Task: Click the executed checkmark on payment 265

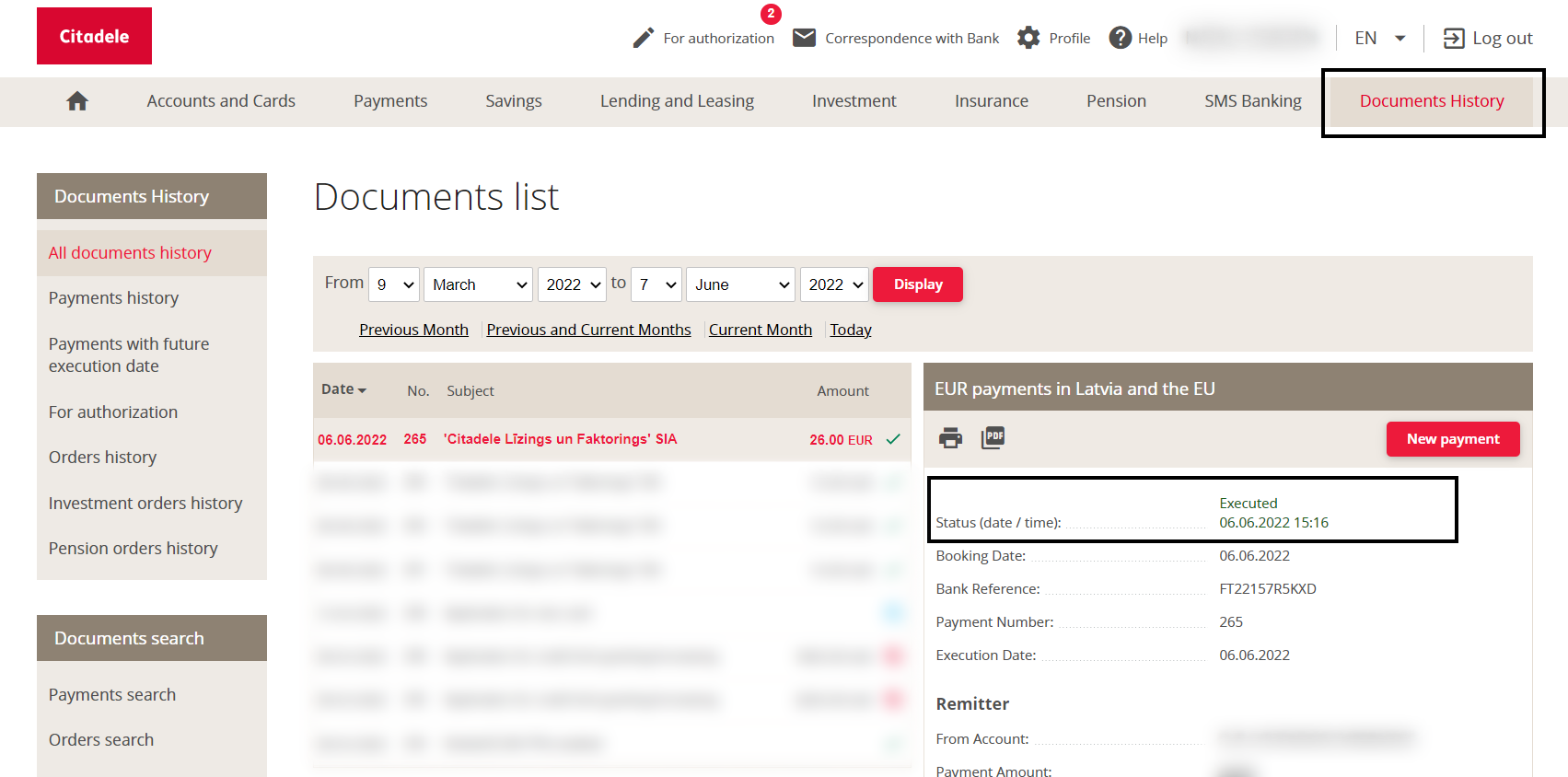Action: pyautogui.click(x=893, y=439)
